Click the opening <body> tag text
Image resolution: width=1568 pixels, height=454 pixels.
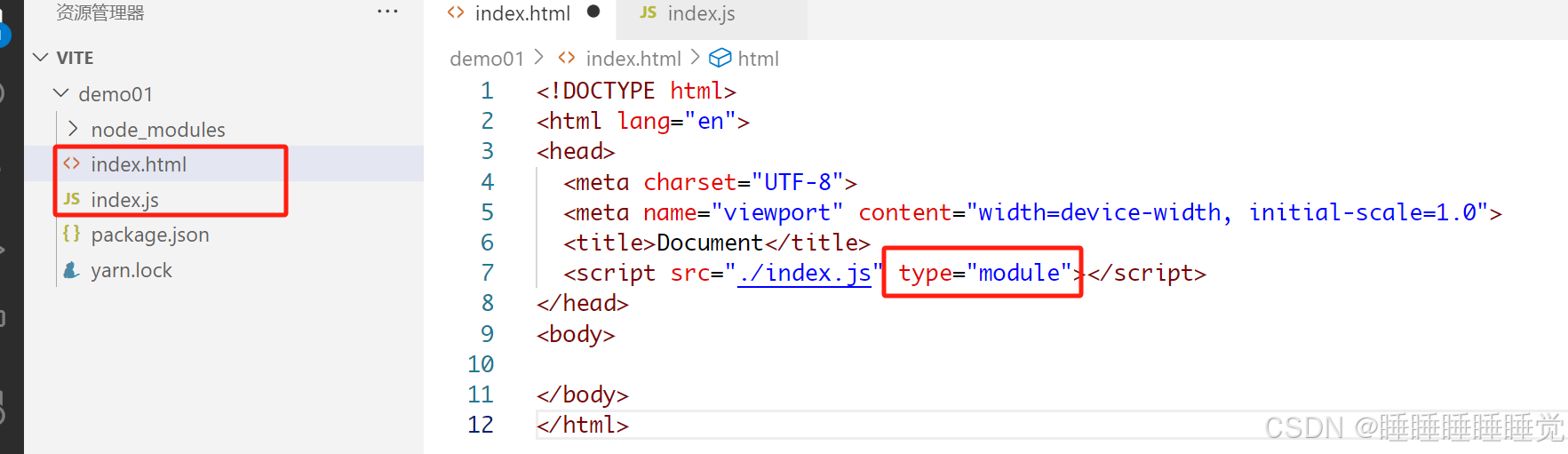point(576,334)
